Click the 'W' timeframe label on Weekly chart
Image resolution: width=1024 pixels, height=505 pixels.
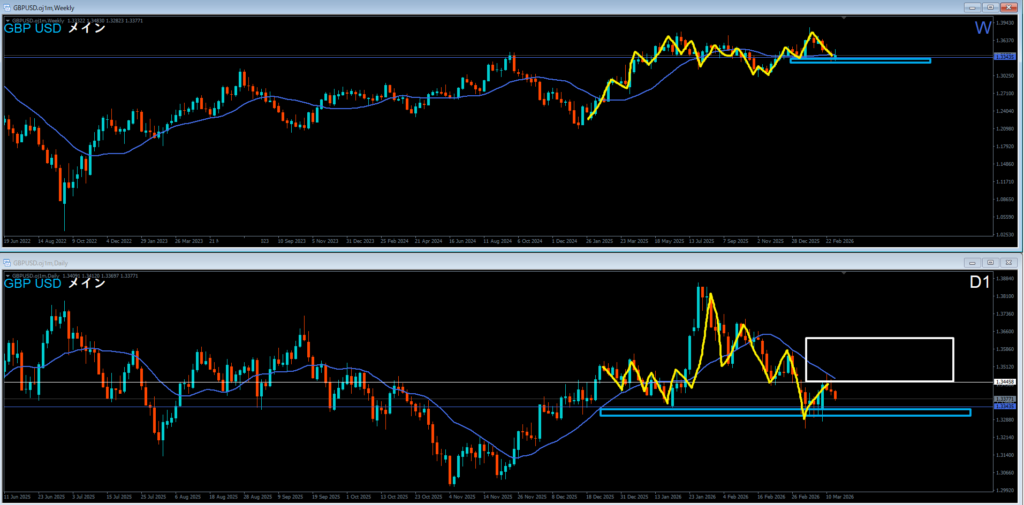[x=982, y=28]
